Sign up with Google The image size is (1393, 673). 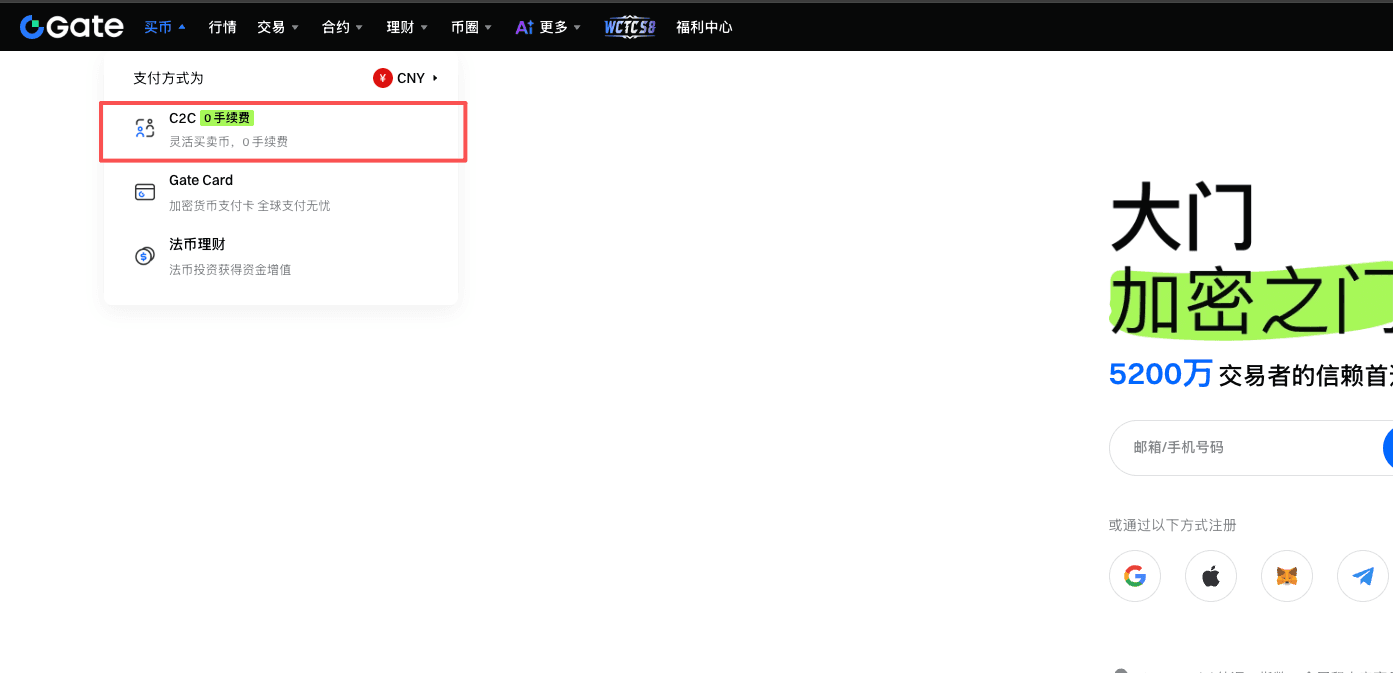pos(1135,576)
